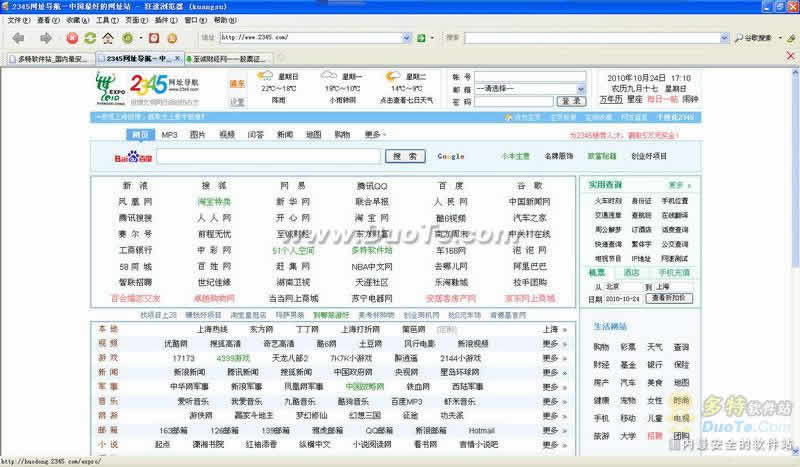Click Tuesday's weather icon
This screenshot has width=800, height=467.
pos(393,77)
